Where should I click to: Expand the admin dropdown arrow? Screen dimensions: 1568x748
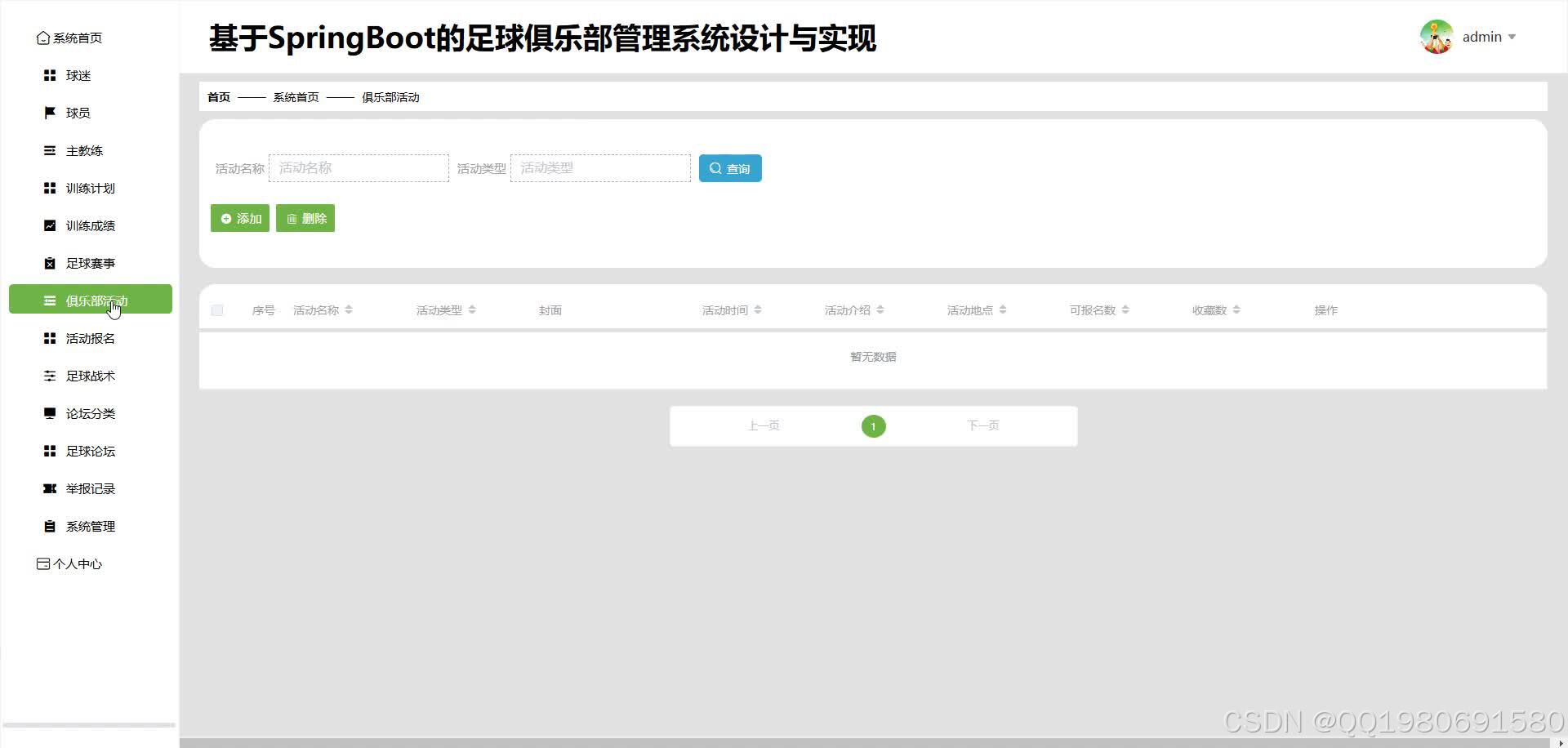(1512, 37)
